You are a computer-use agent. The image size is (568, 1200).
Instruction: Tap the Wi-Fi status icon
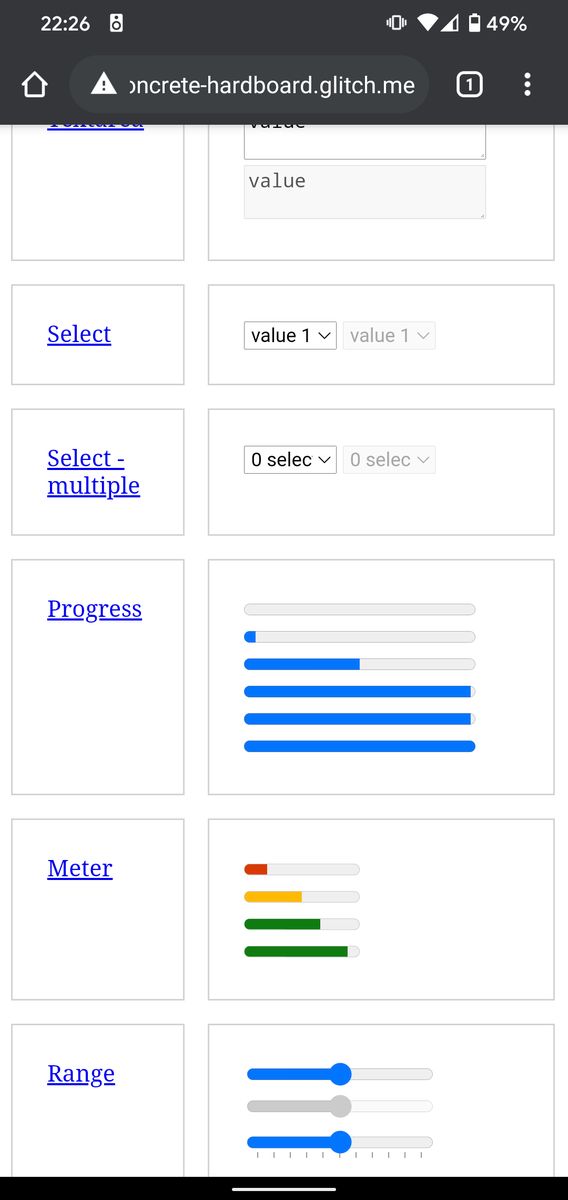point(428,23)
